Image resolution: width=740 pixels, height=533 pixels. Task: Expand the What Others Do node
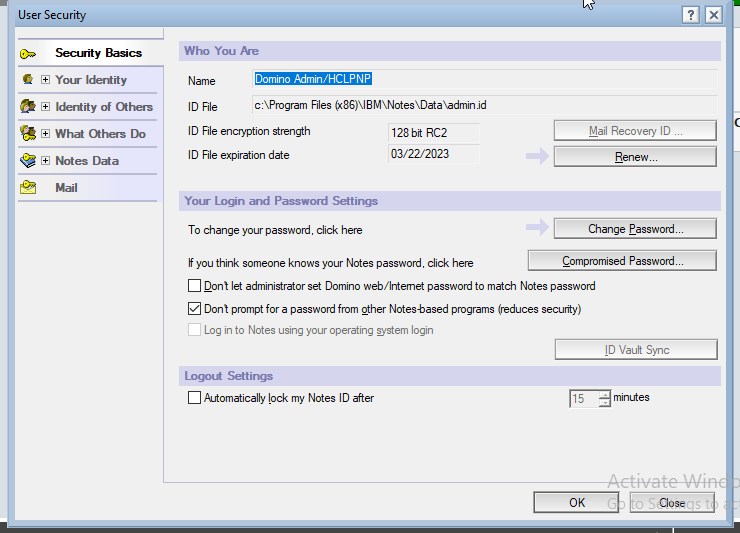click(45, 134)
